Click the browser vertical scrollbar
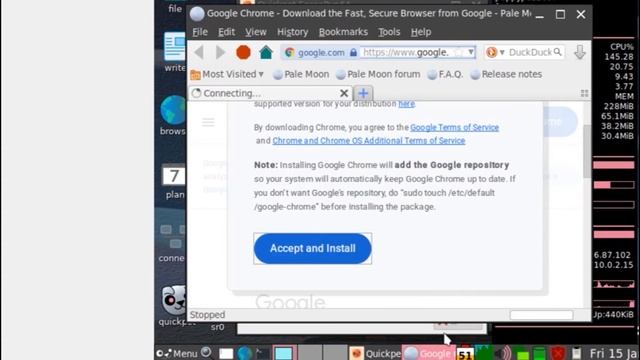 [x=587, y=151]
